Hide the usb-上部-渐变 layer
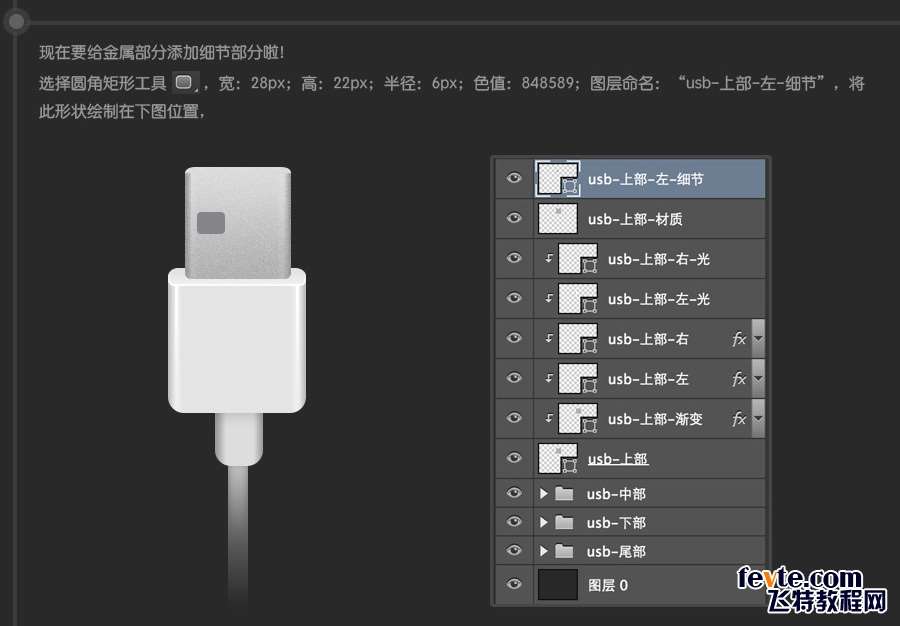 [514, 418]
